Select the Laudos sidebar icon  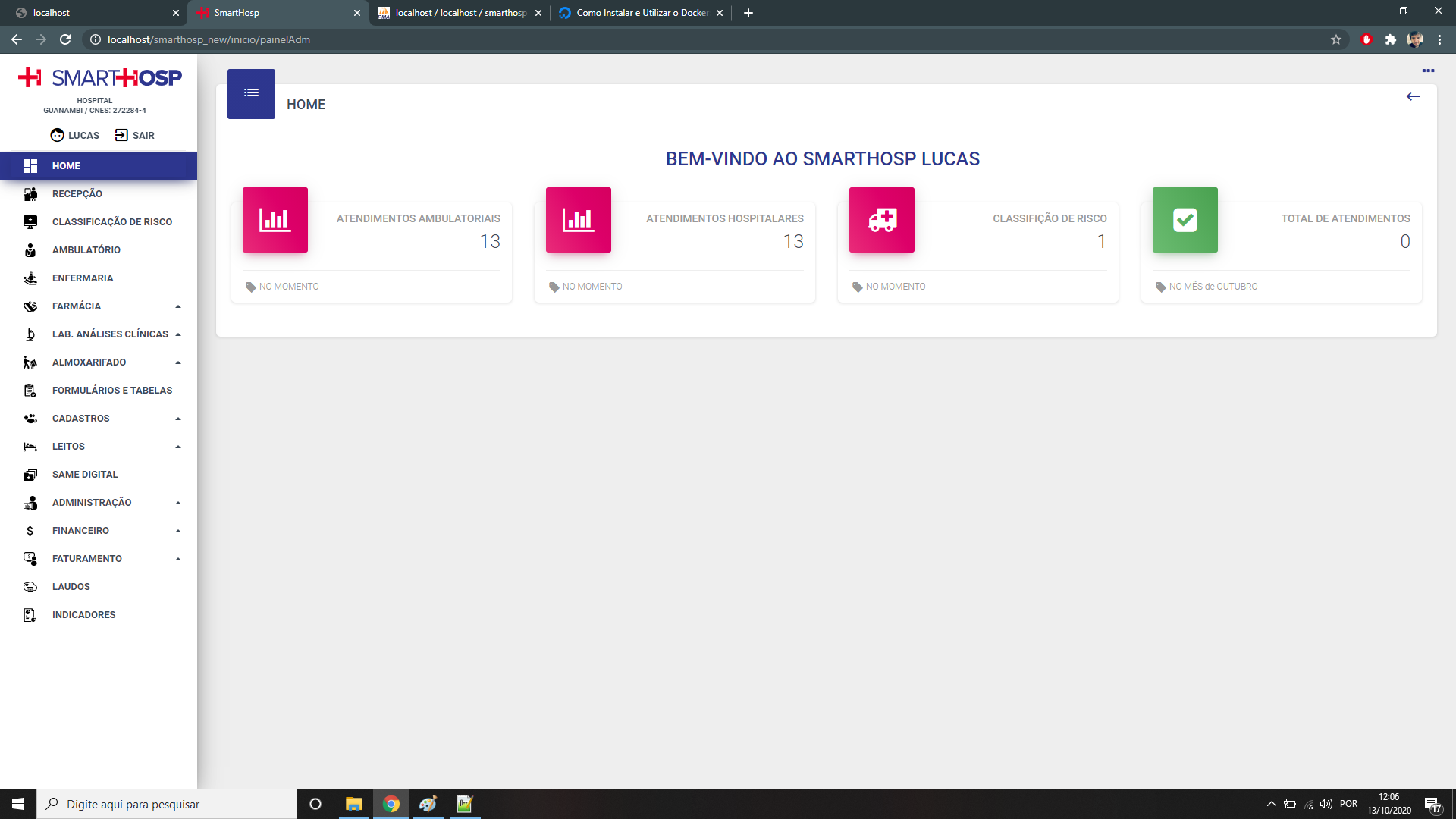tap(30, 586)
